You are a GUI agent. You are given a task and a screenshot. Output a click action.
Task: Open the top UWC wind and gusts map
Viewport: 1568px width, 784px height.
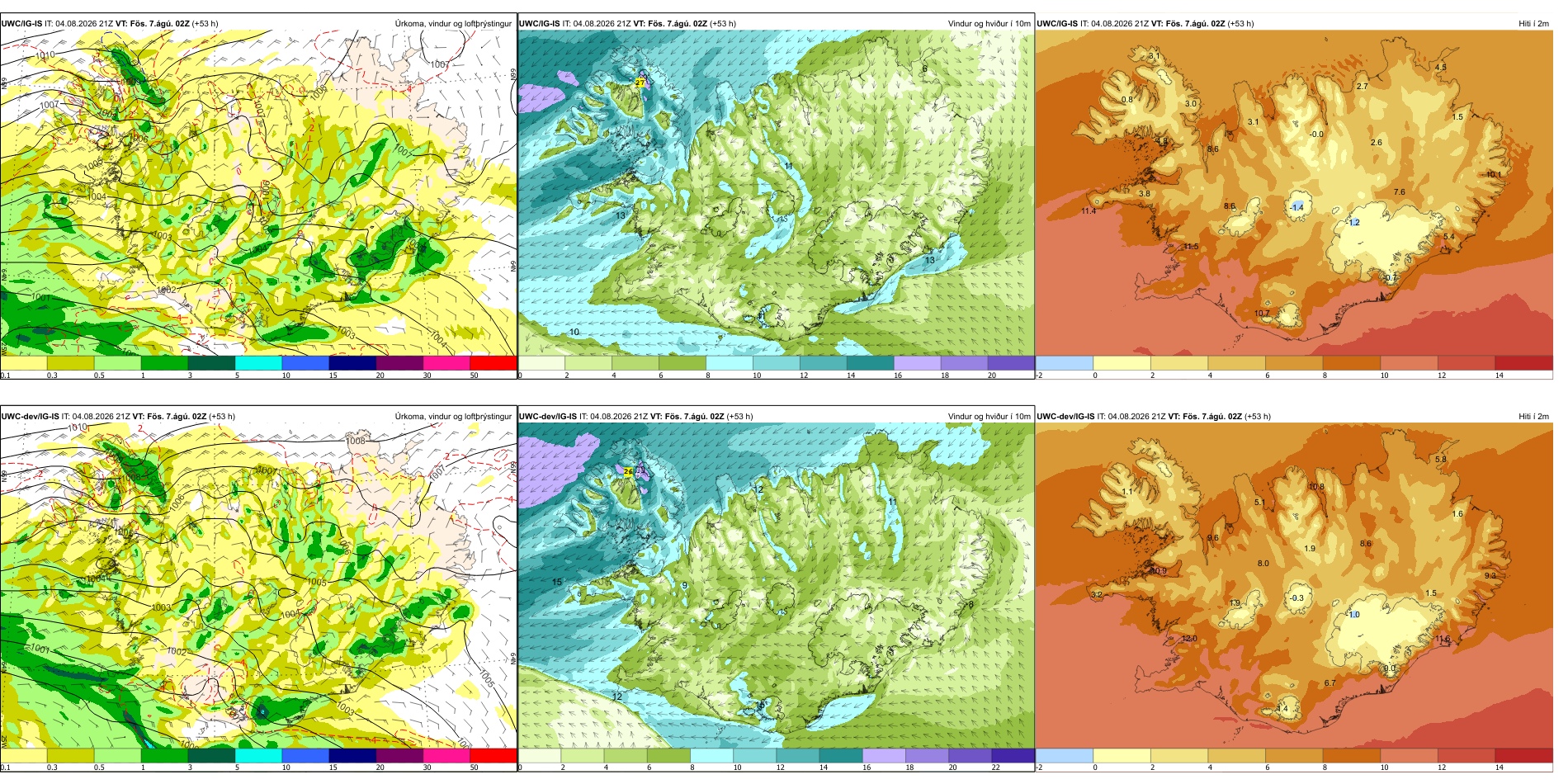[776, 197]
